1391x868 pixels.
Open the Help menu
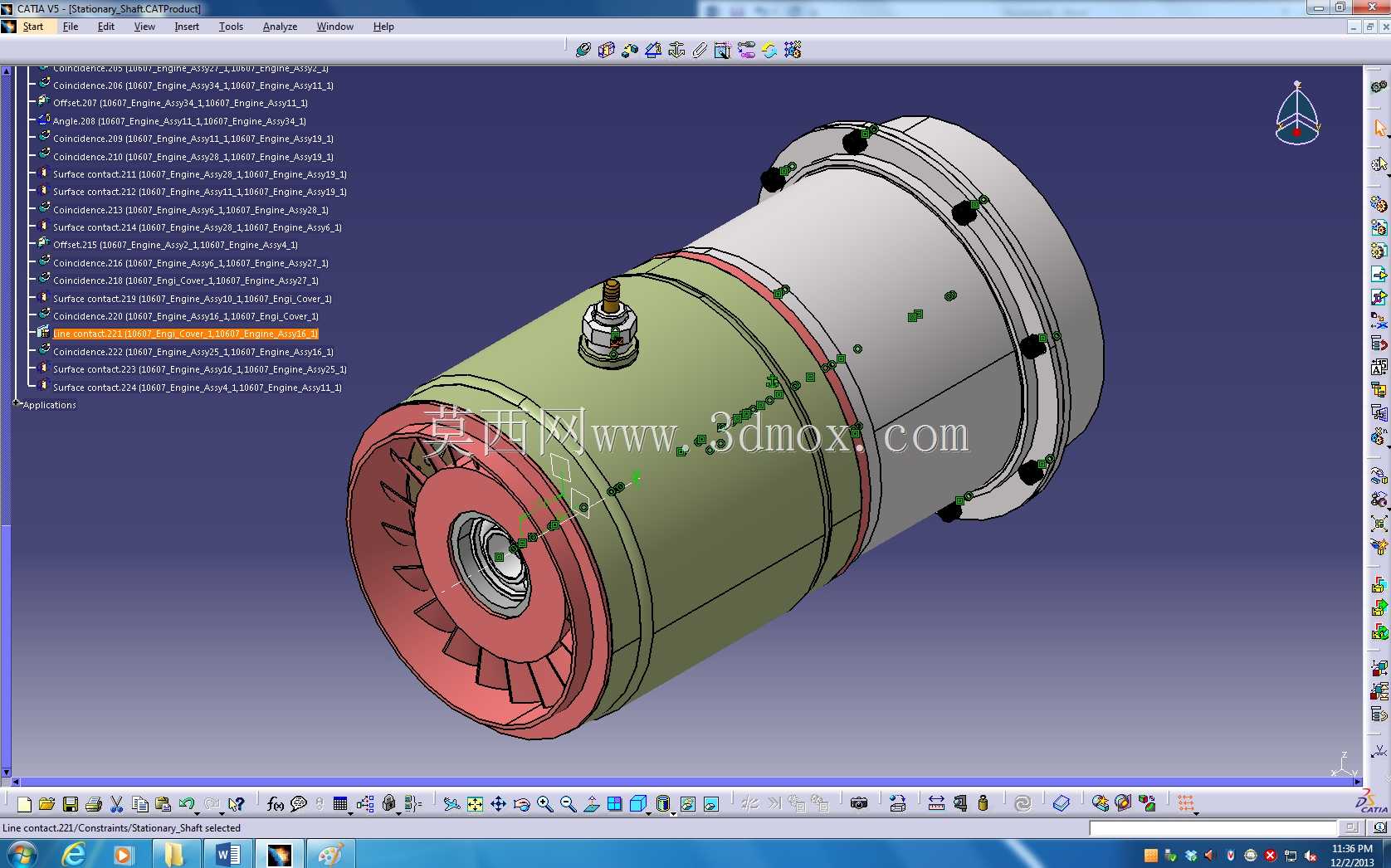tap(383, 27)
